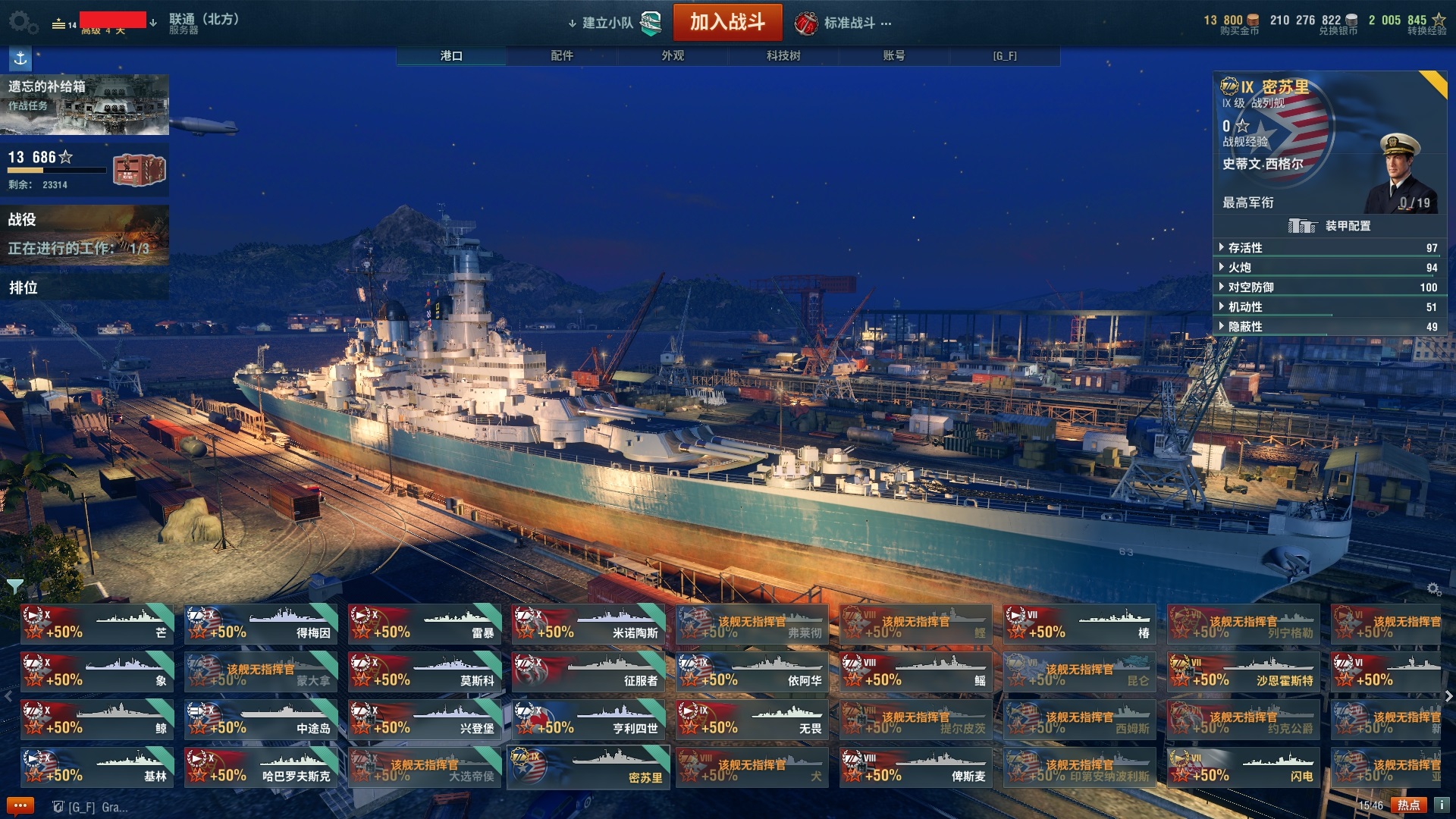This screenshot has height=819, width=1456.
Task: Advance the ship carousel with the right arrow
Action: click(x=1448, y=695)
